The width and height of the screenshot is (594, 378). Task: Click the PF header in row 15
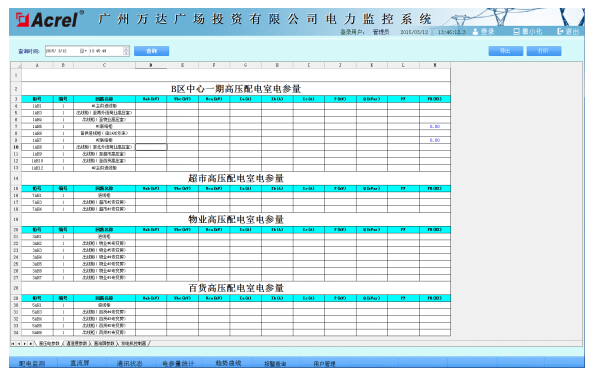[403, 188]
